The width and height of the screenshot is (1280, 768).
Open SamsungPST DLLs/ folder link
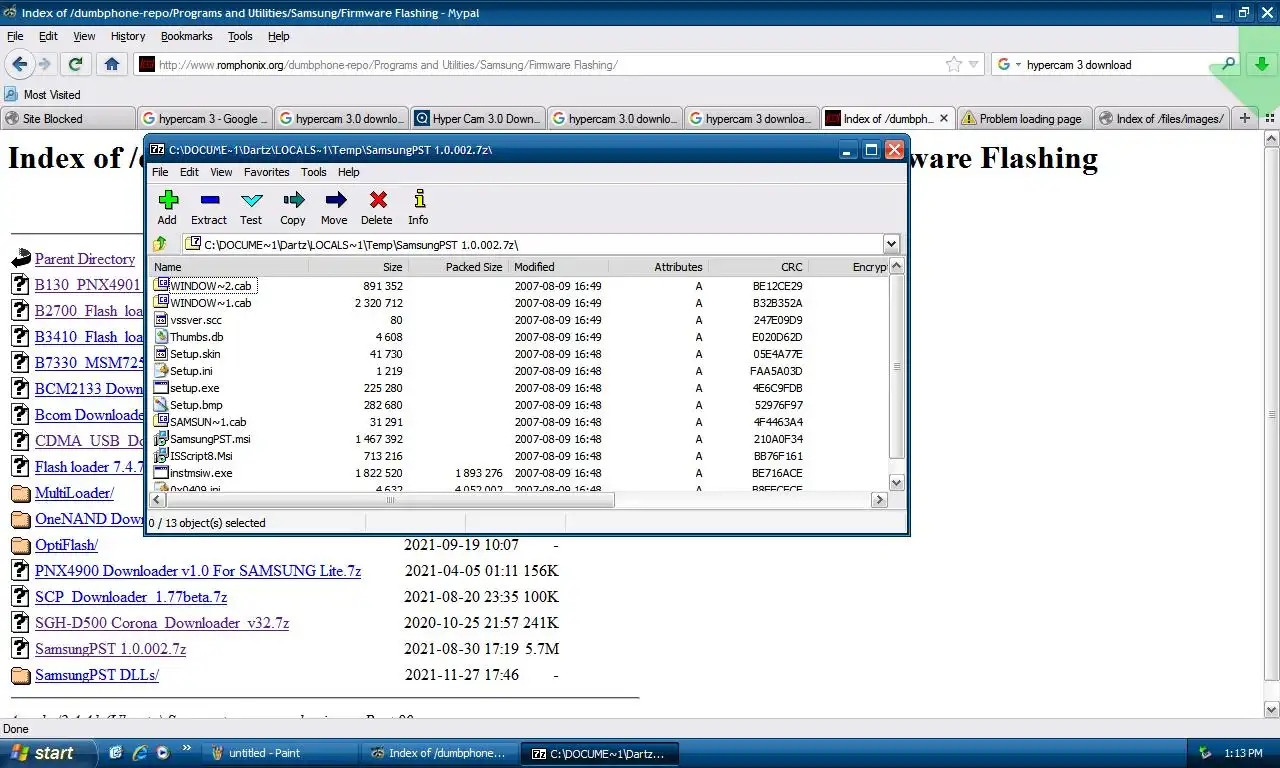point(97,675)
